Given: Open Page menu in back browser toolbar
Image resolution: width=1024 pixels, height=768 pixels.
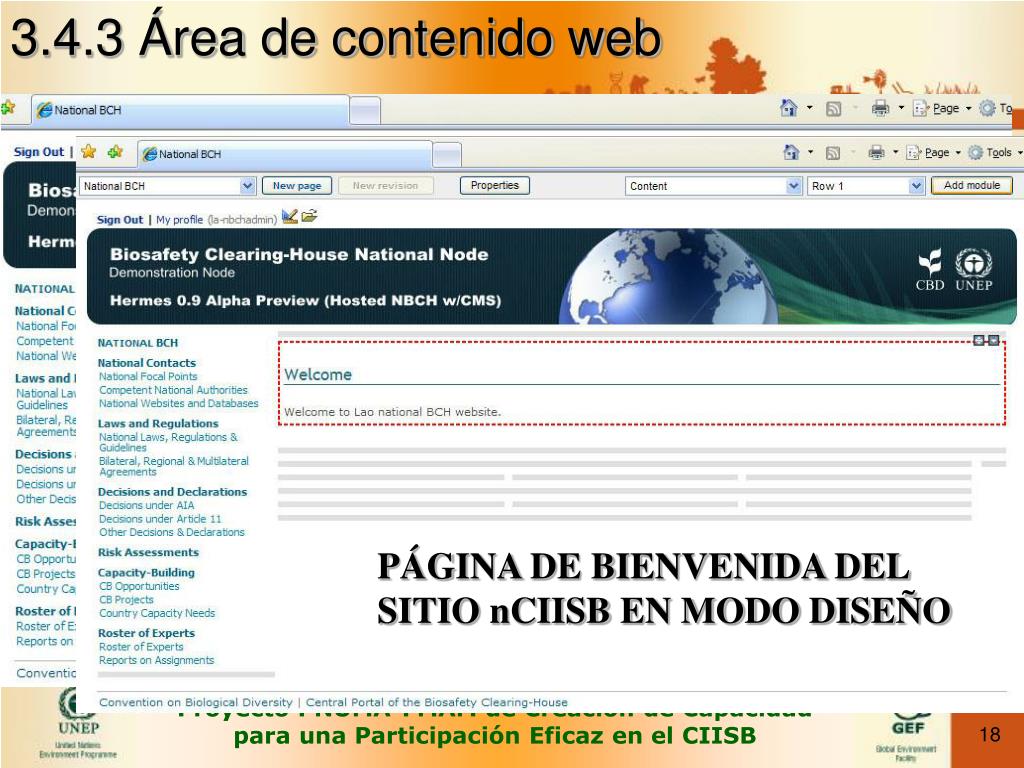Looking at the screenshot, I should 942,108.
